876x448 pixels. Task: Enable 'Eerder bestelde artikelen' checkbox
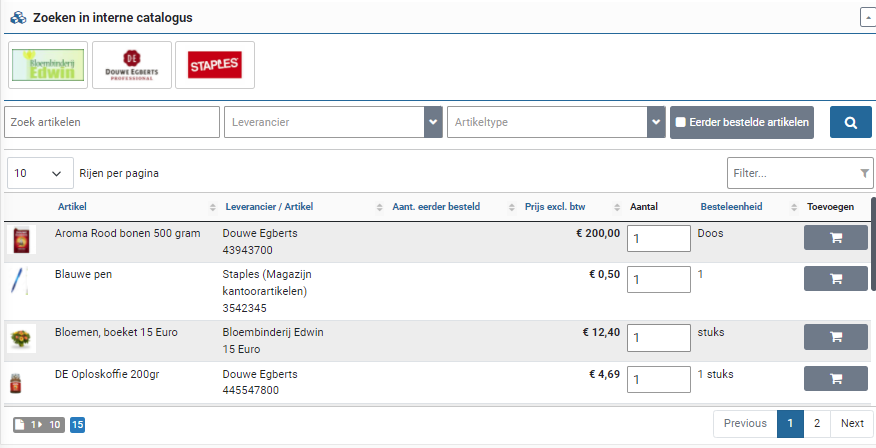[x=681, y=123]
